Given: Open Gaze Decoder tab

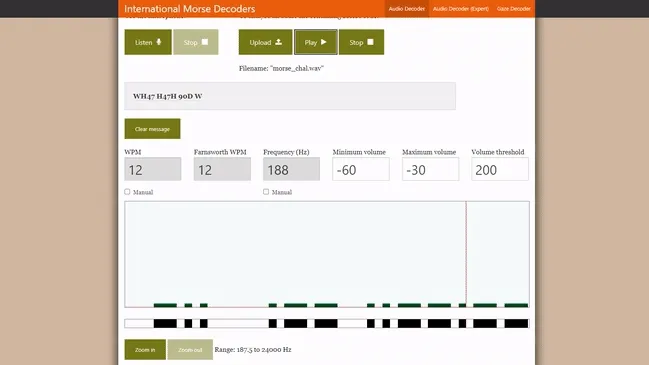Looking at the screenshot, I should (513, 9).
